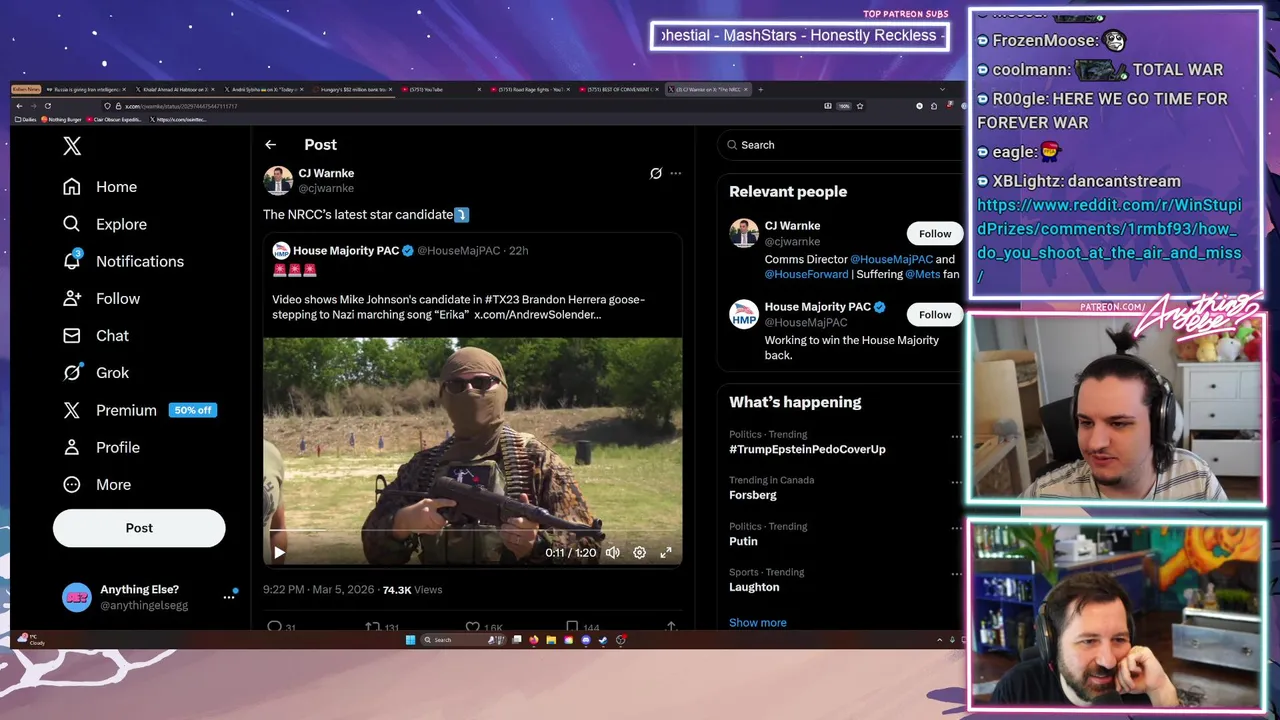
Task: Open Notifications in the sidebar
Action: coord(123,261)
